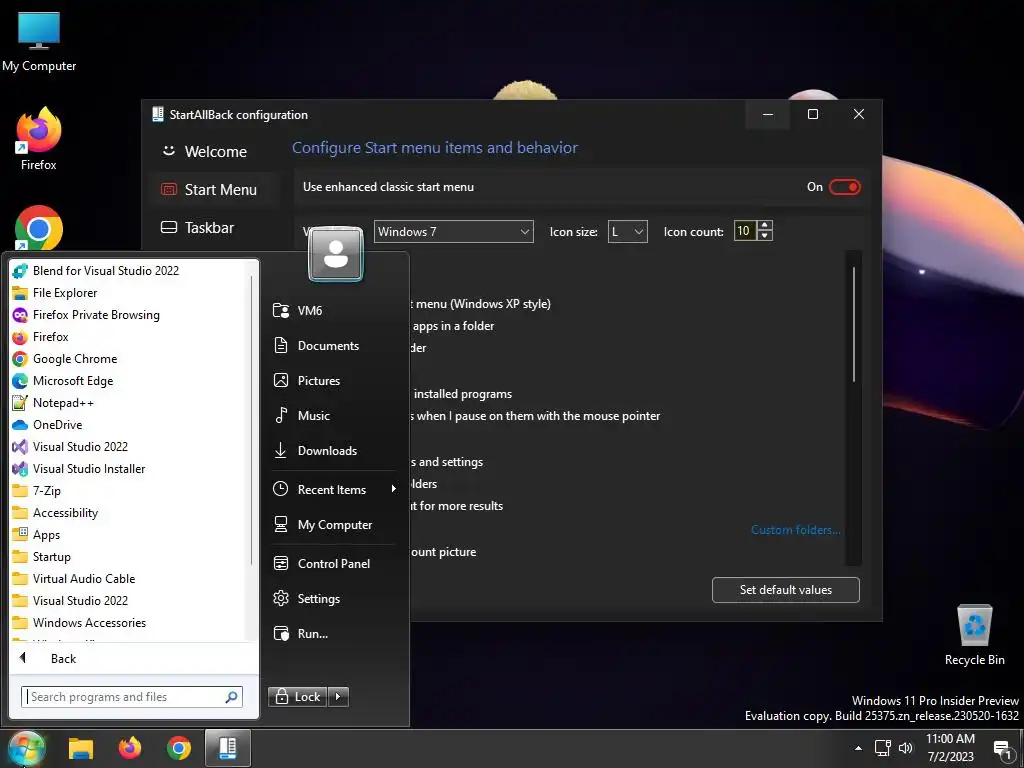Screen dimensions: 1024x768
Task: Increase Icon count with up arrow
Action: (x=765, y=225)
